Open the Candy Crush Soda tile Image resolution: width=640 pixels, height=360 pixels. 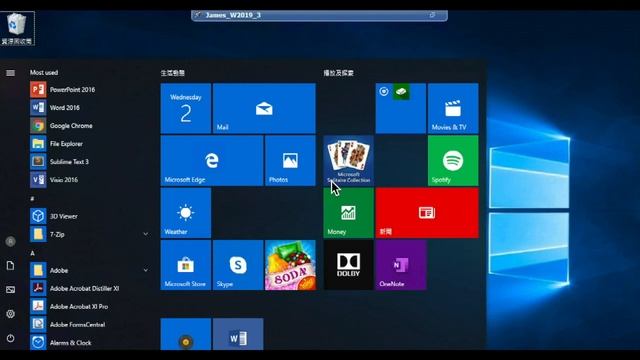(x=290, y=265)
